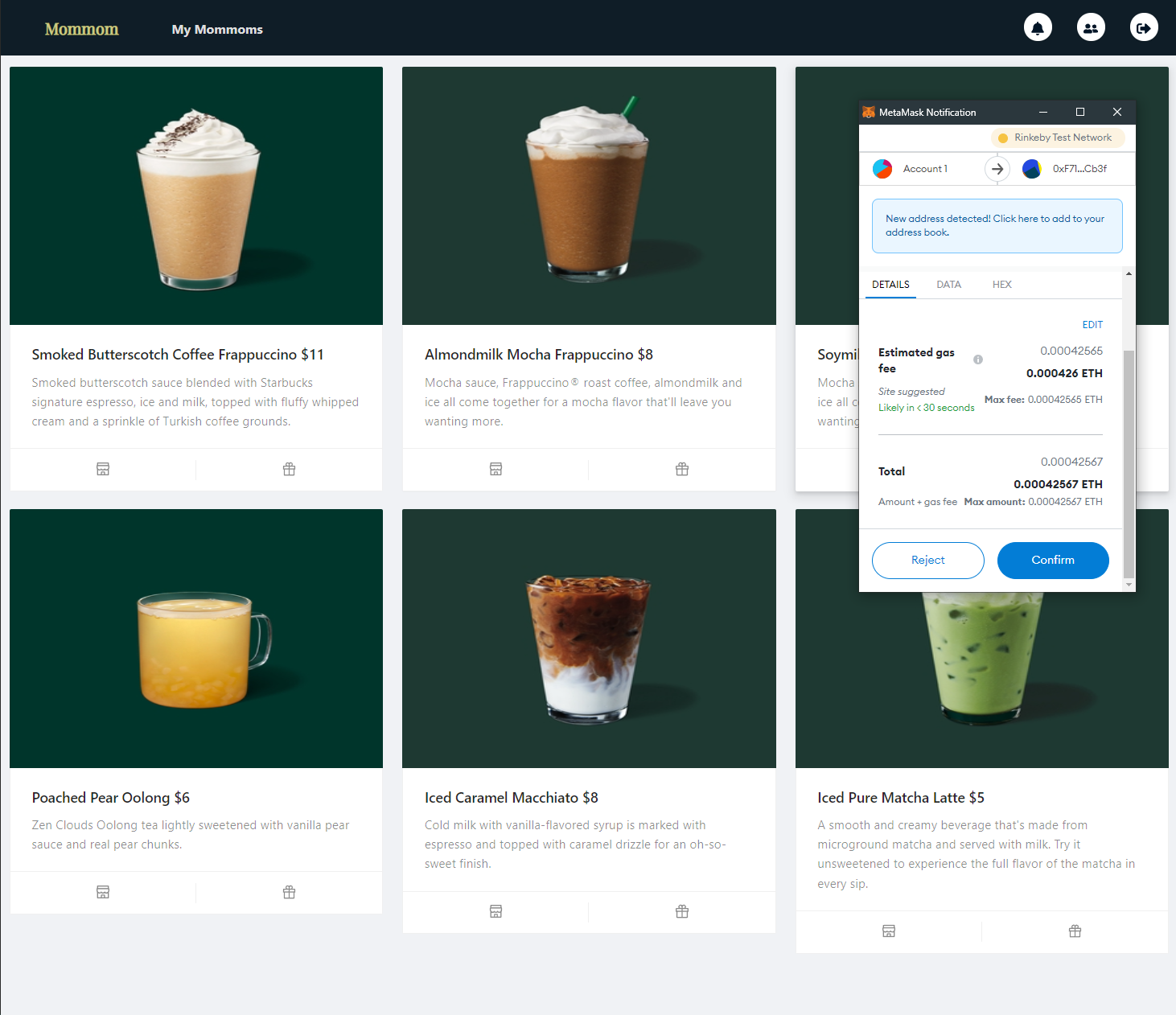Close the MetaMask Notification window
Viewport: 1176px width, 1015px height.
1117,112
